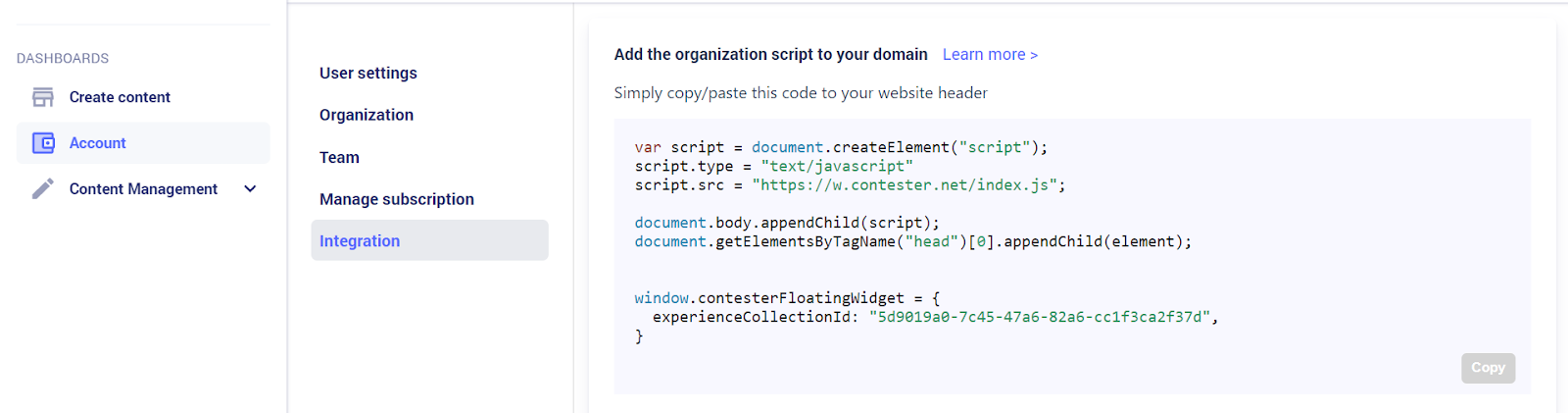The width and height of the screenshot is (1568, 413).
Task: Open the Content Management menu label
Action: (143, 188)
